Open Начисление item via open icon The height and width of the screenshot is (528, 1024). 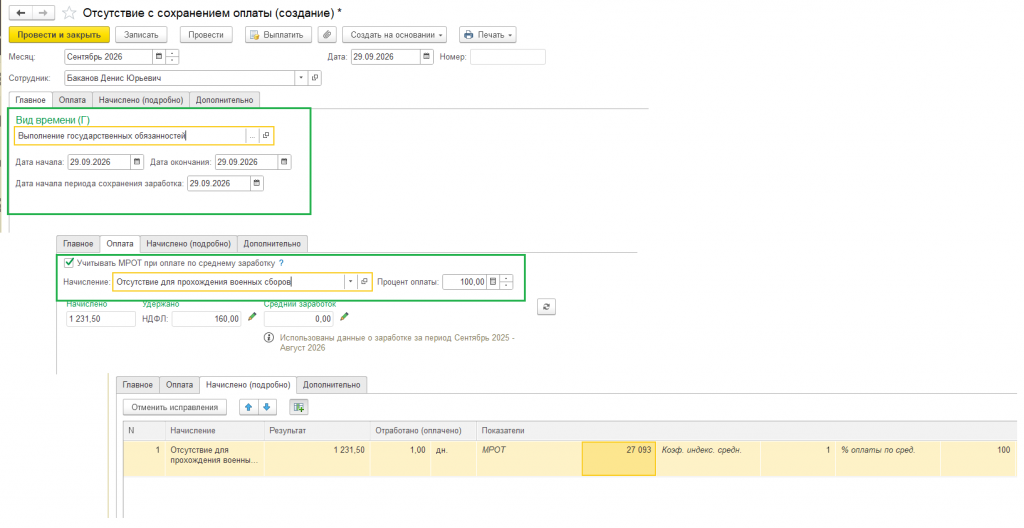[364, 282]
